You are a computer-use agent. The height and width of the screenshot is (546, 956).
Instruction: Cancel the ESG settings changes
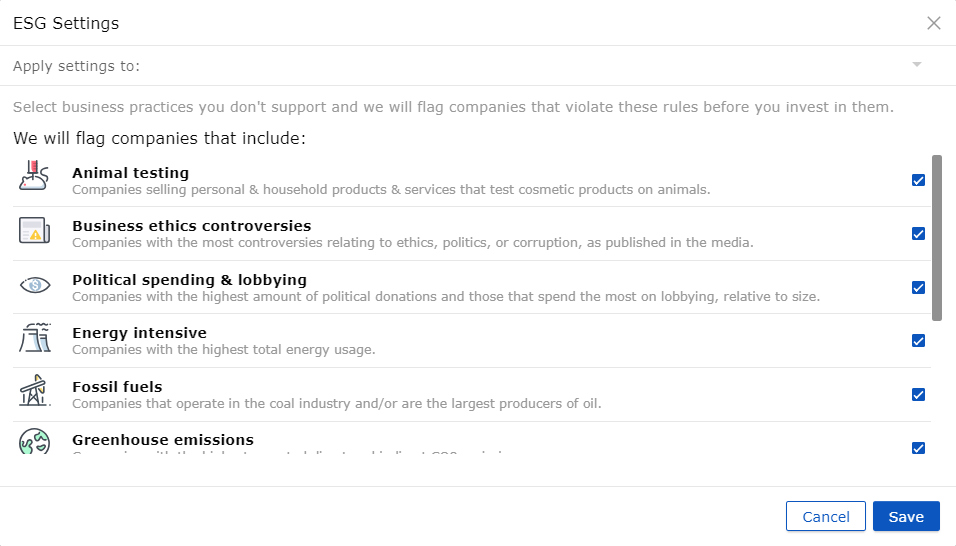click(826, 516)
